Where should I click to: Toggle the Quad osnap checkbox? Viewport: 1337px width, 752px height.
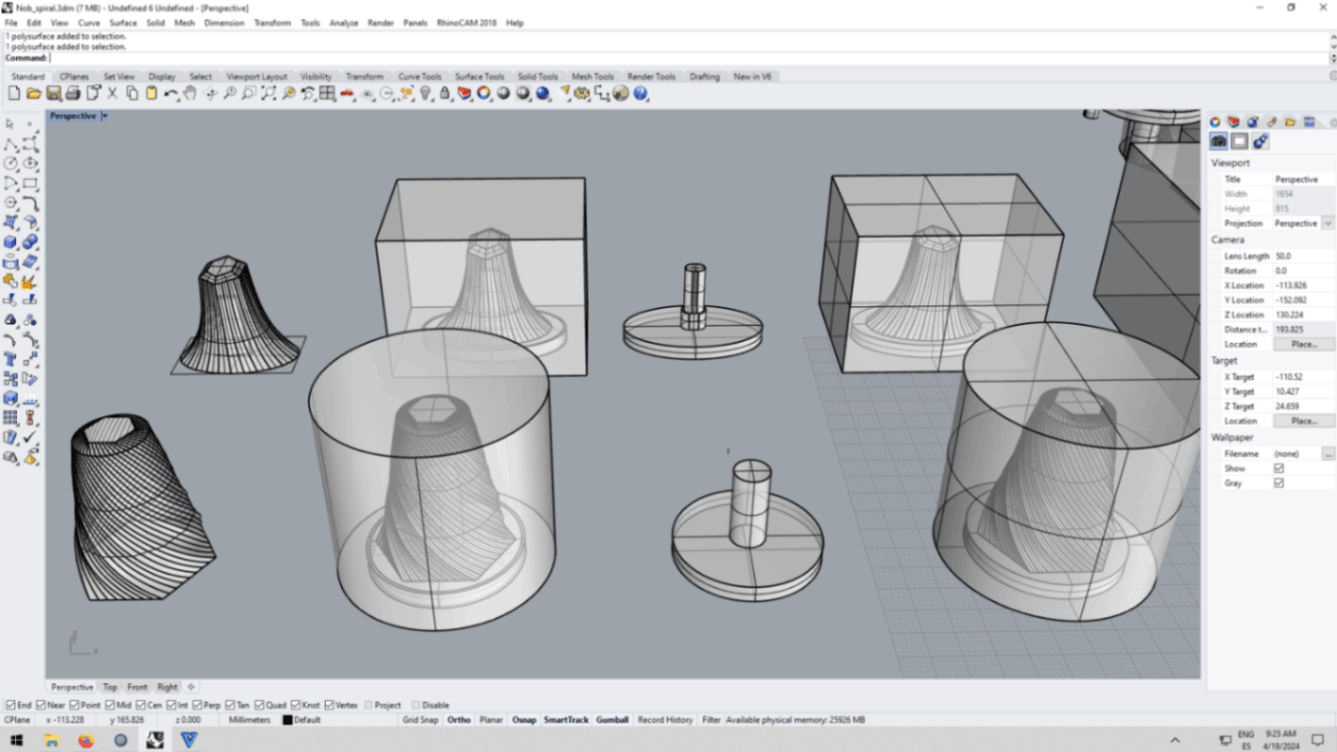tap(259, 705)
